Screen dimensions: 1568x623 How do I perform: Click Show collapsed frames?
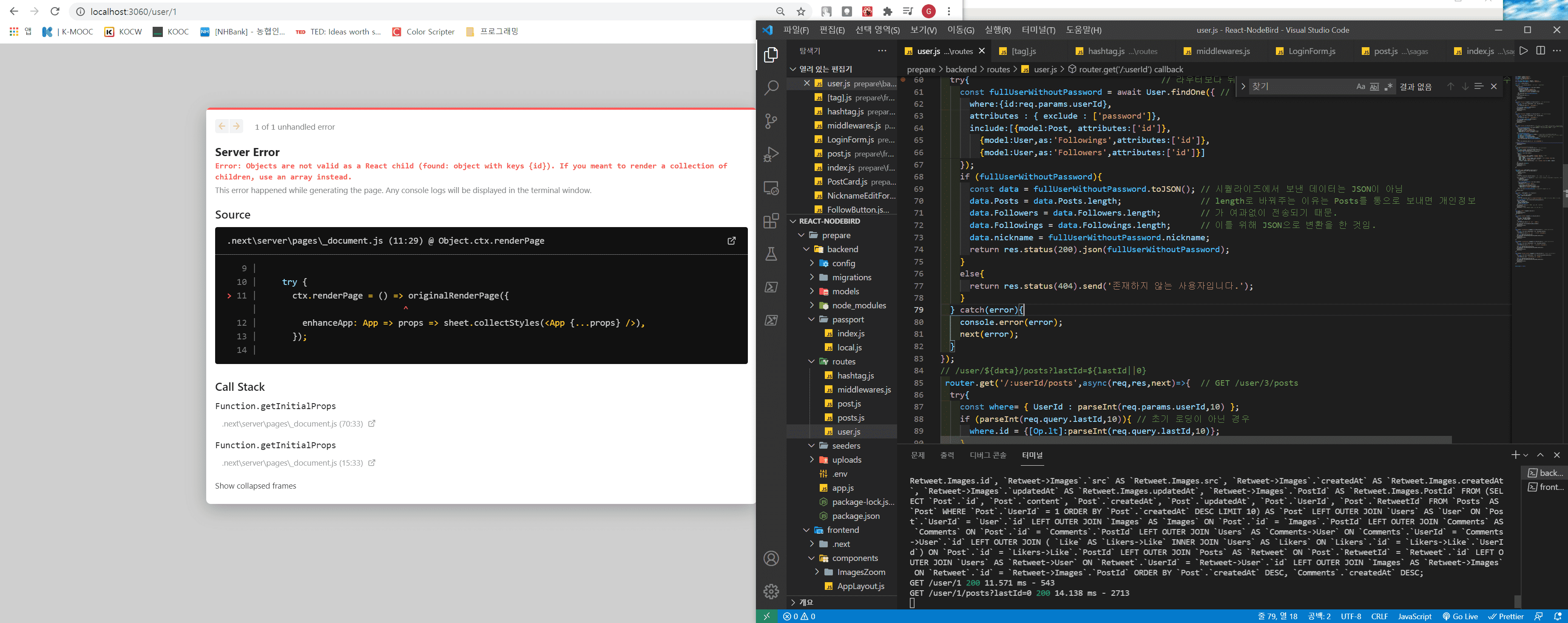(x=255, y=485)
